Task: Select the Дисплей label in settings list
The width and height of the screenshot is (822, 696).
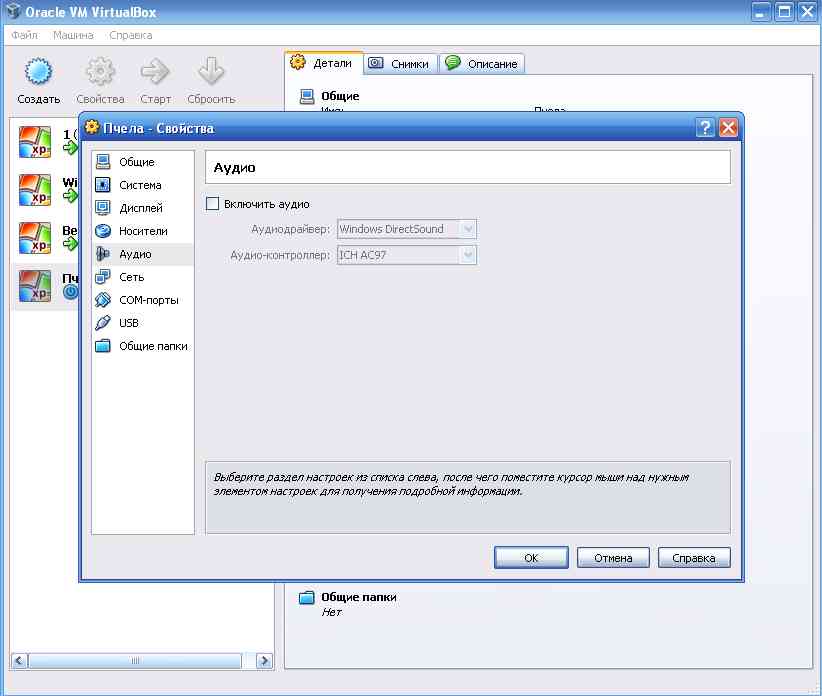Action: tap(140, 208)
